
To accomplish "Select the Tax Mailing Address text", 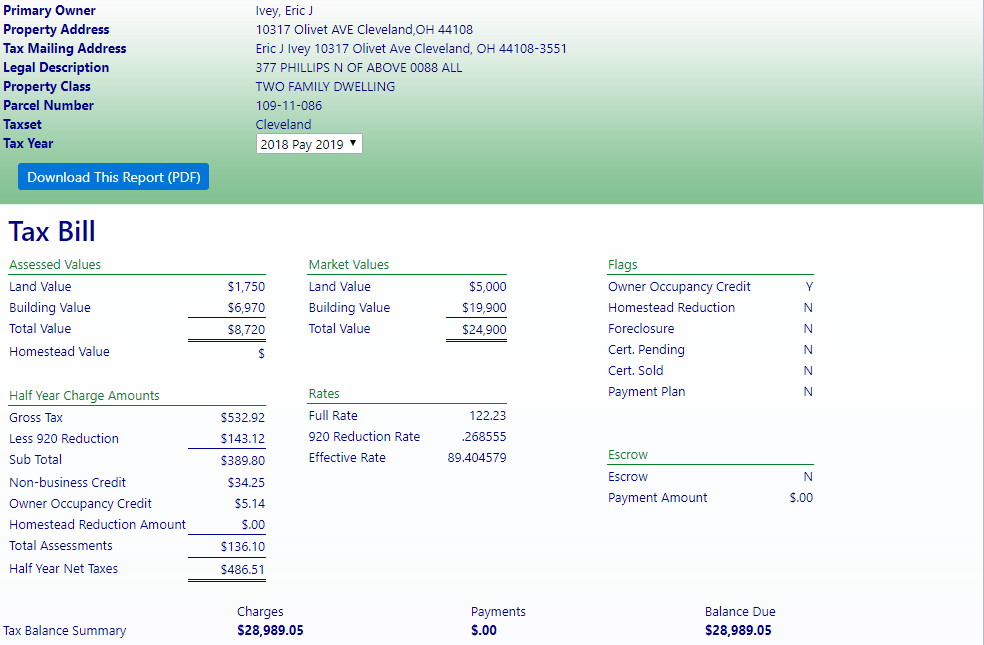I will click(411, 49).
